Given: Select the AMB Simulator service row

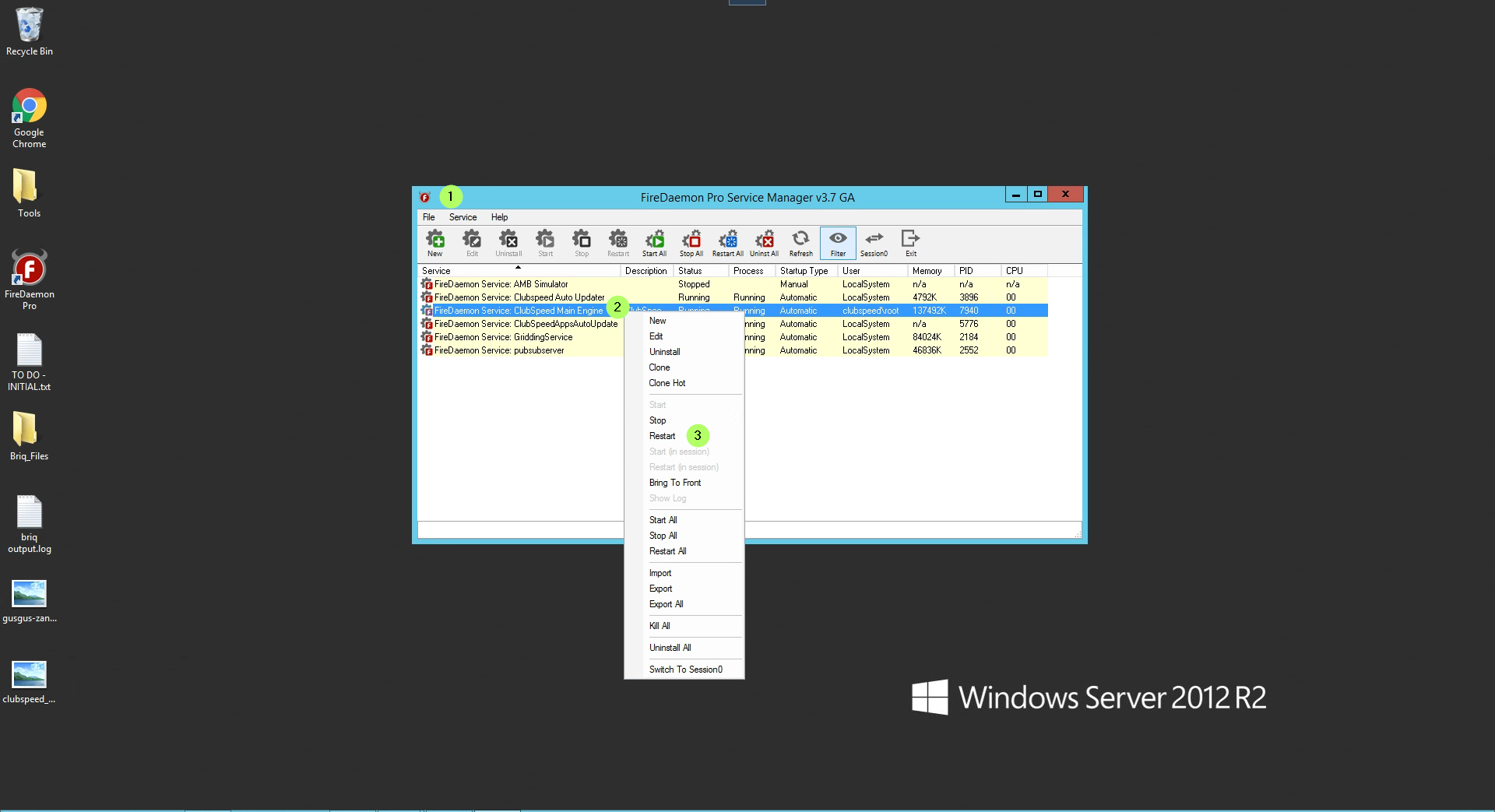Looking at the screenshot, I should tap(733, 284).
